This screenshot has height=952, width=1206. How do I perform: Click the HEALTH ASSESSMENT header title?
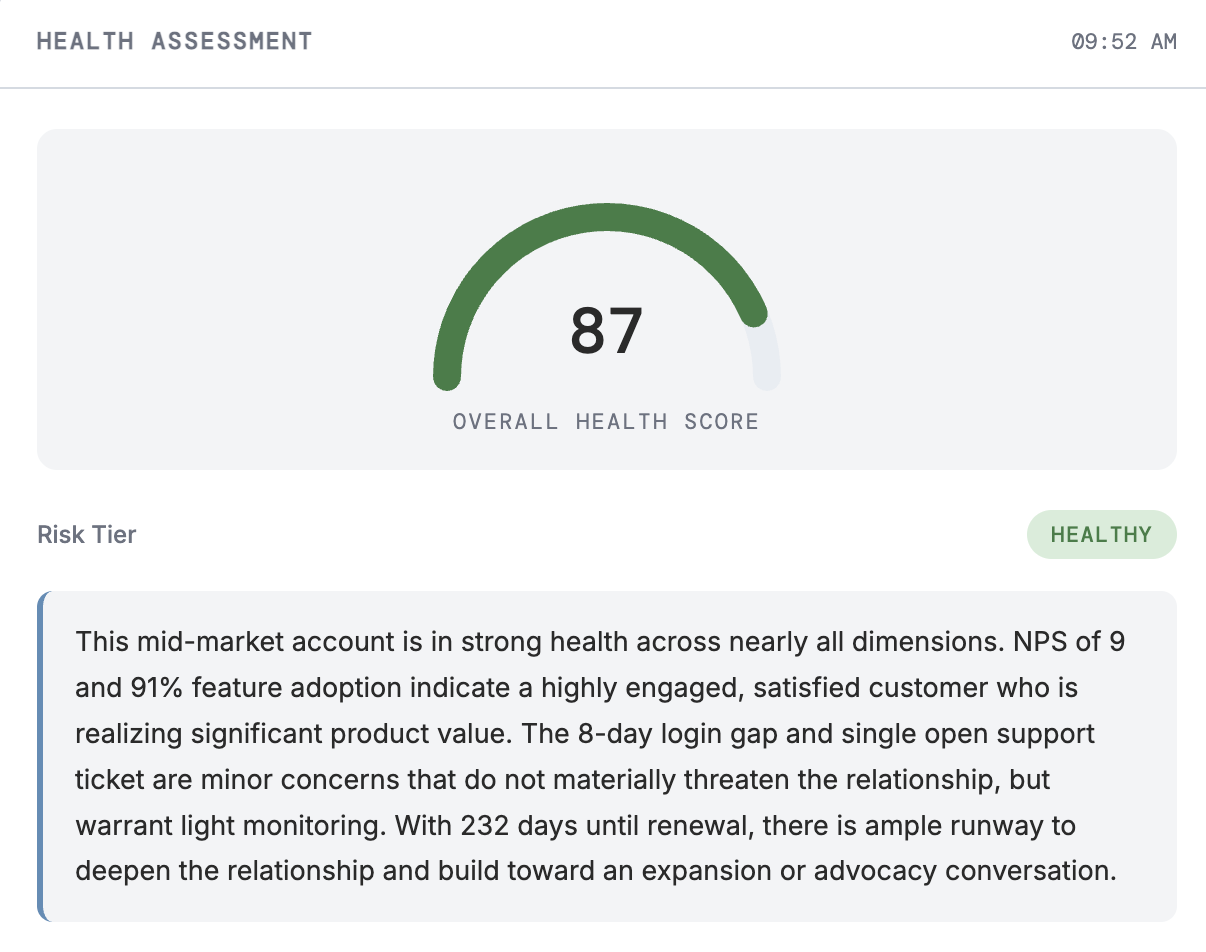point(174,41)
